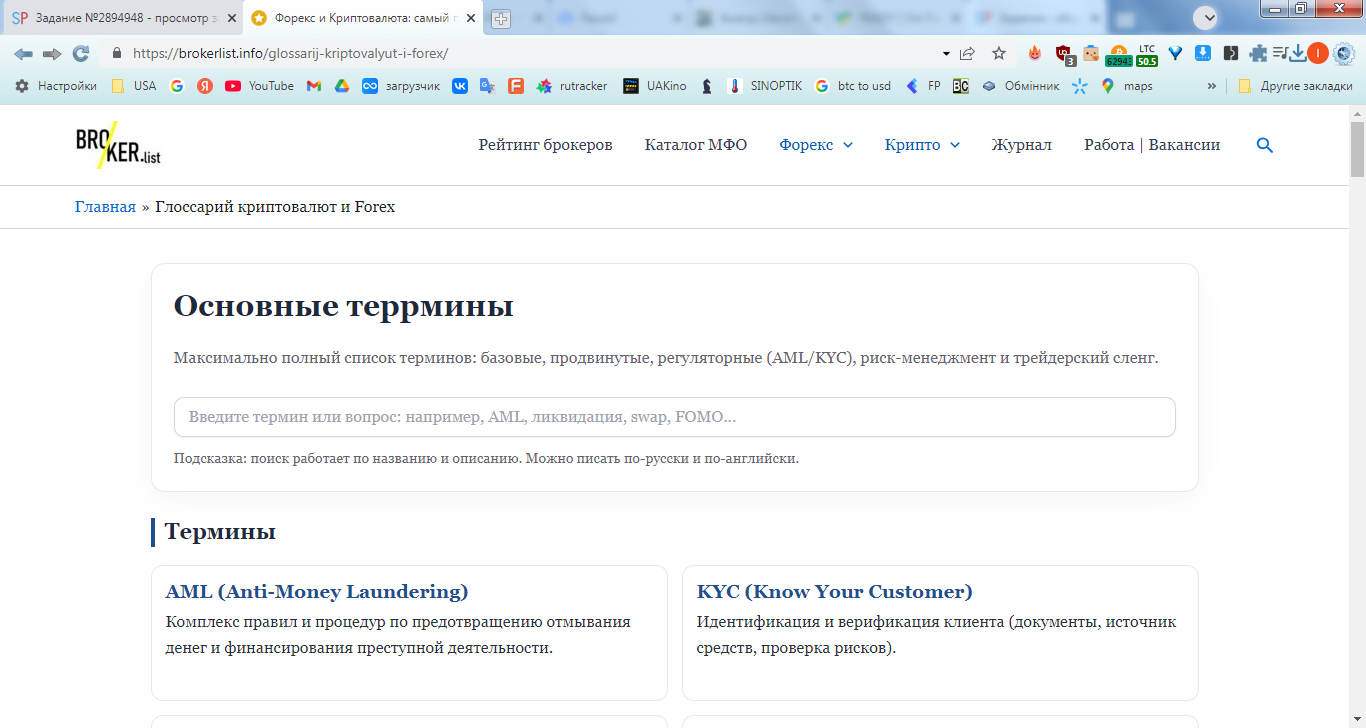
Task: Open the загрузчик bookmark
Action: point(401,86)
